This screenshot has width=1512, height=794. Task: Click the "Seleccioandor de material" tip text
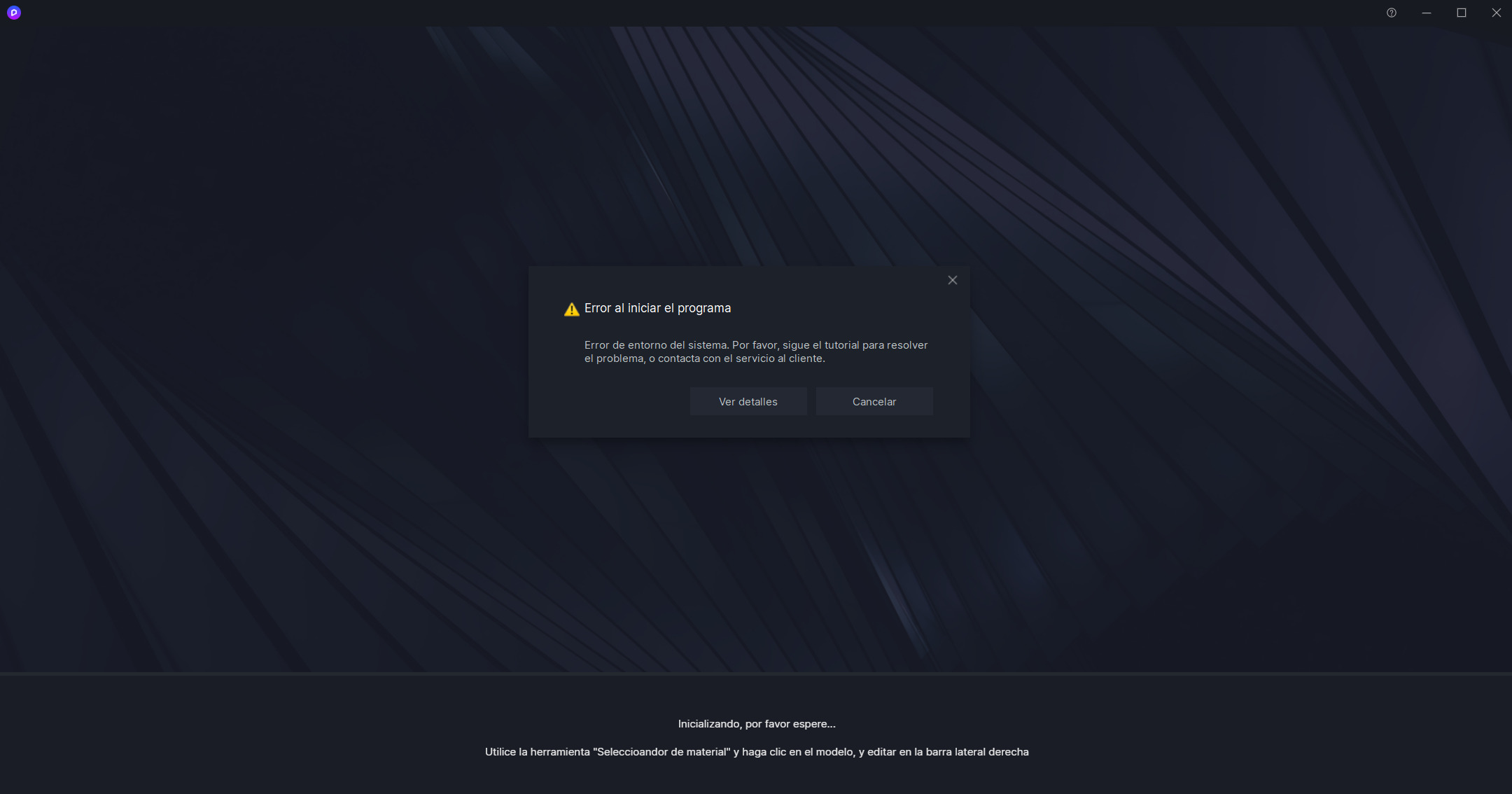coord(661,752)
